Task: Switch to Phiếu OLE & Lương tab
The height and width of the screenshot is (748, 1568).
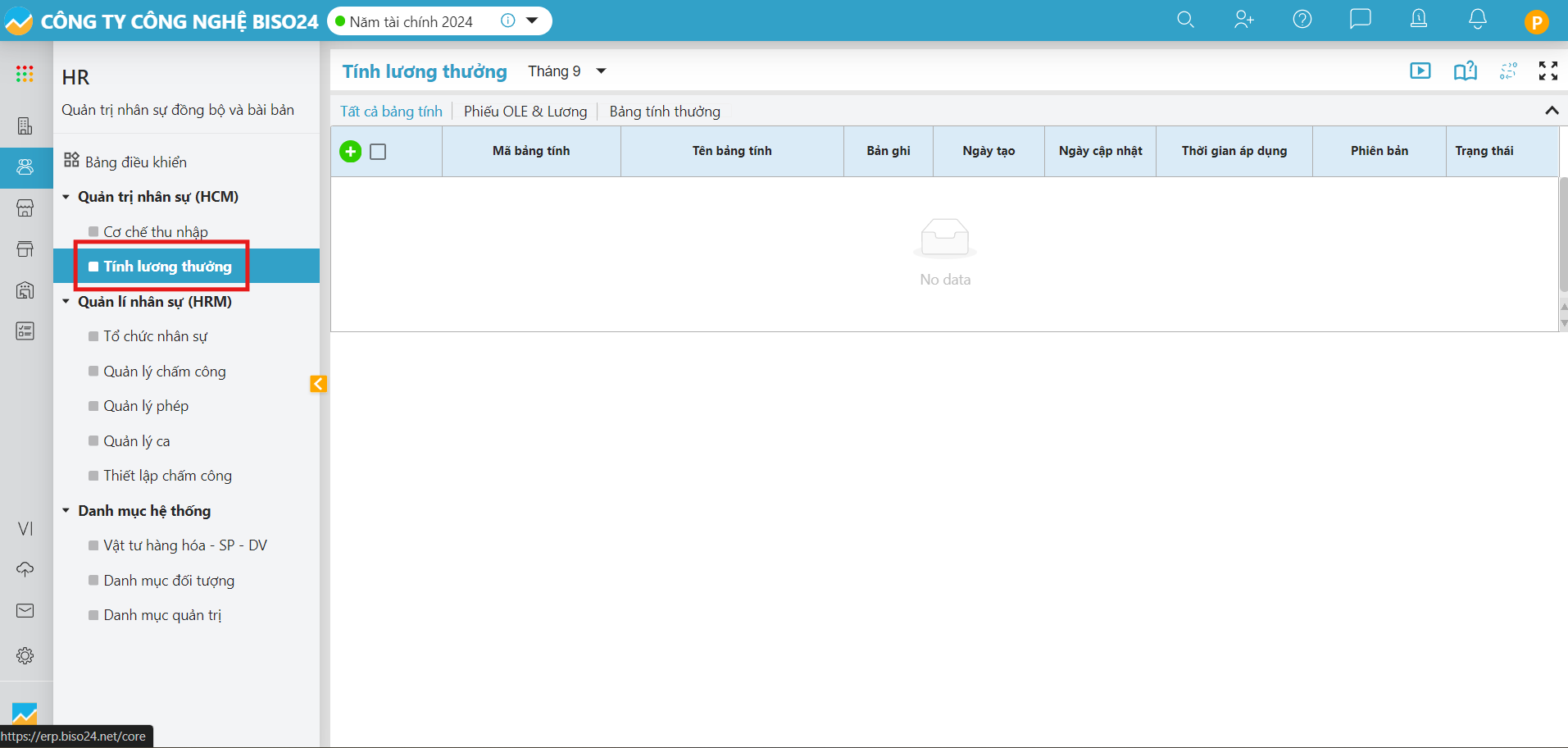Action: pos(525,112)
